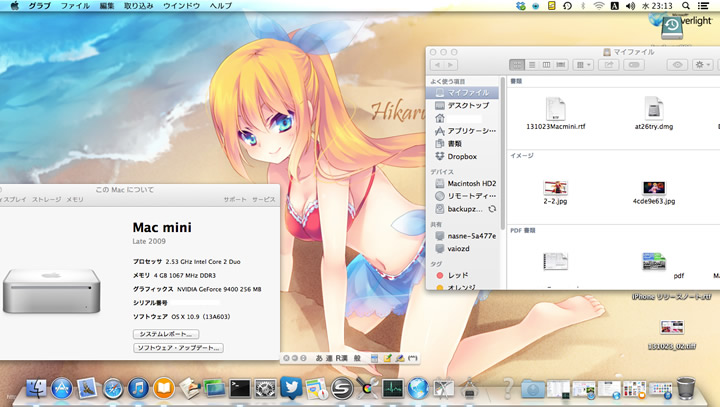Open Finder from the dock

tap(36, 389)
